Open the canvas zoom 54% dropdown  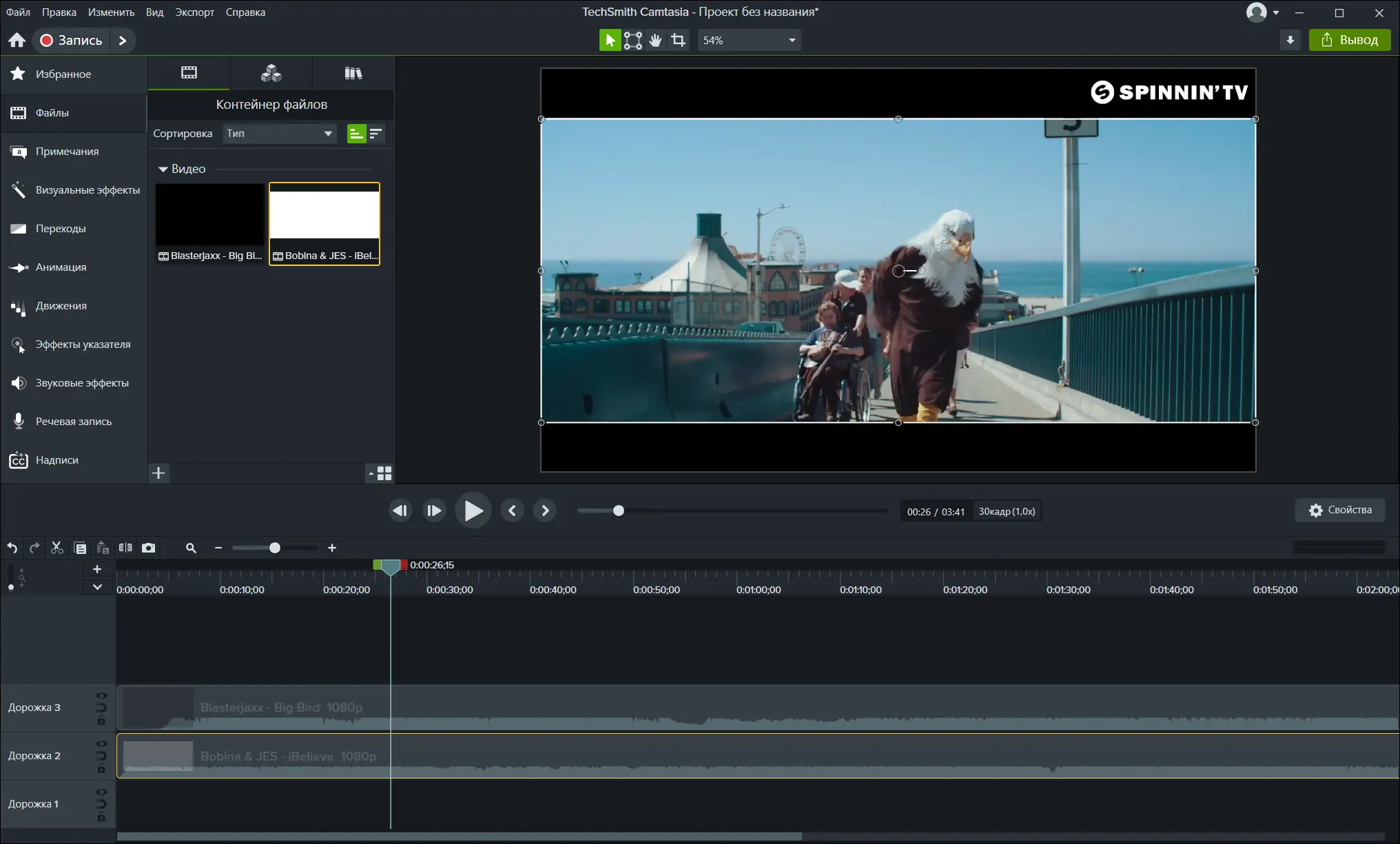(x=750, y=40)
